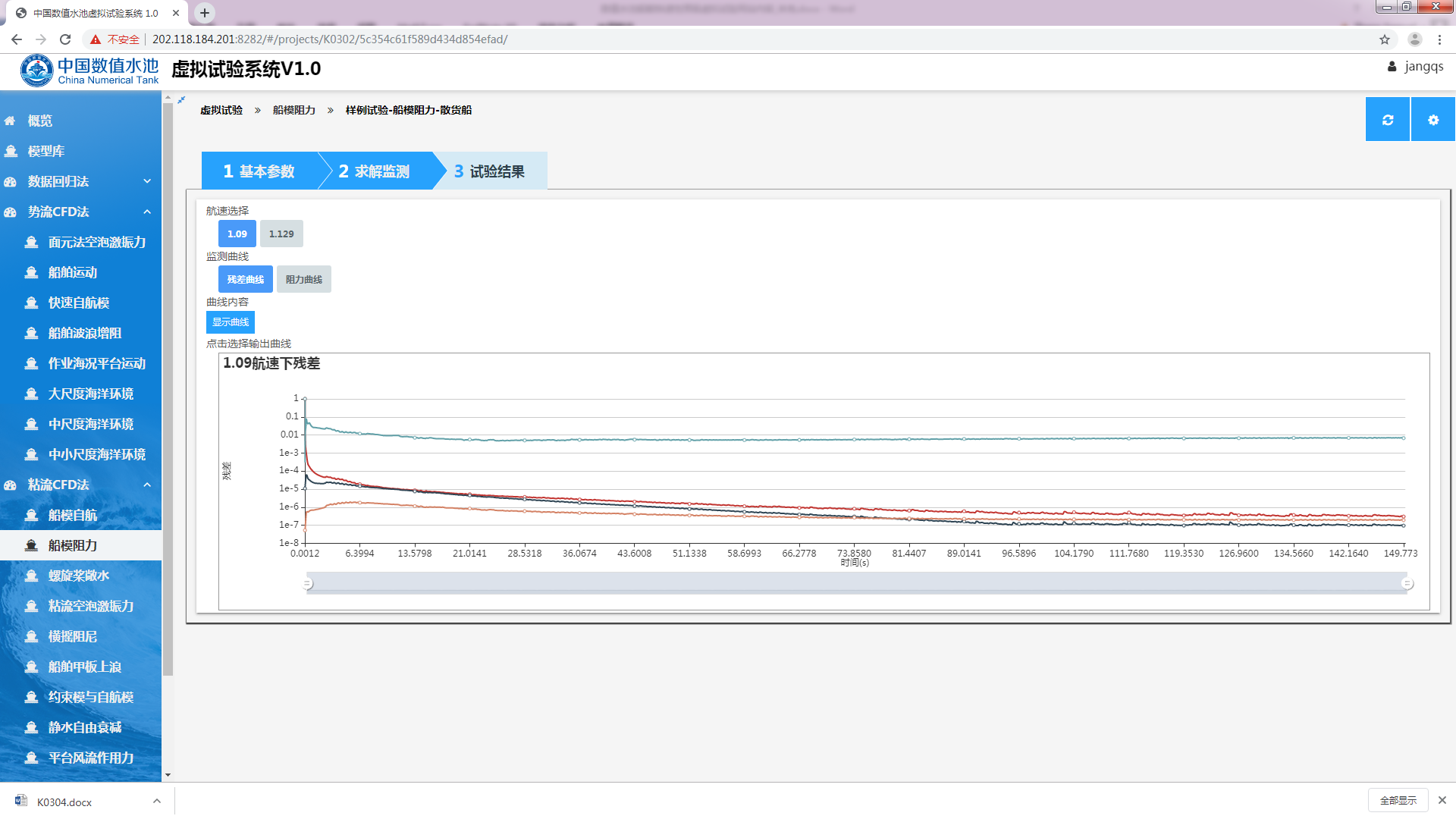The width and height of the screenshot is (1456, 819).
Task: Click the China Numerical Tank logo
Action: 89,71
